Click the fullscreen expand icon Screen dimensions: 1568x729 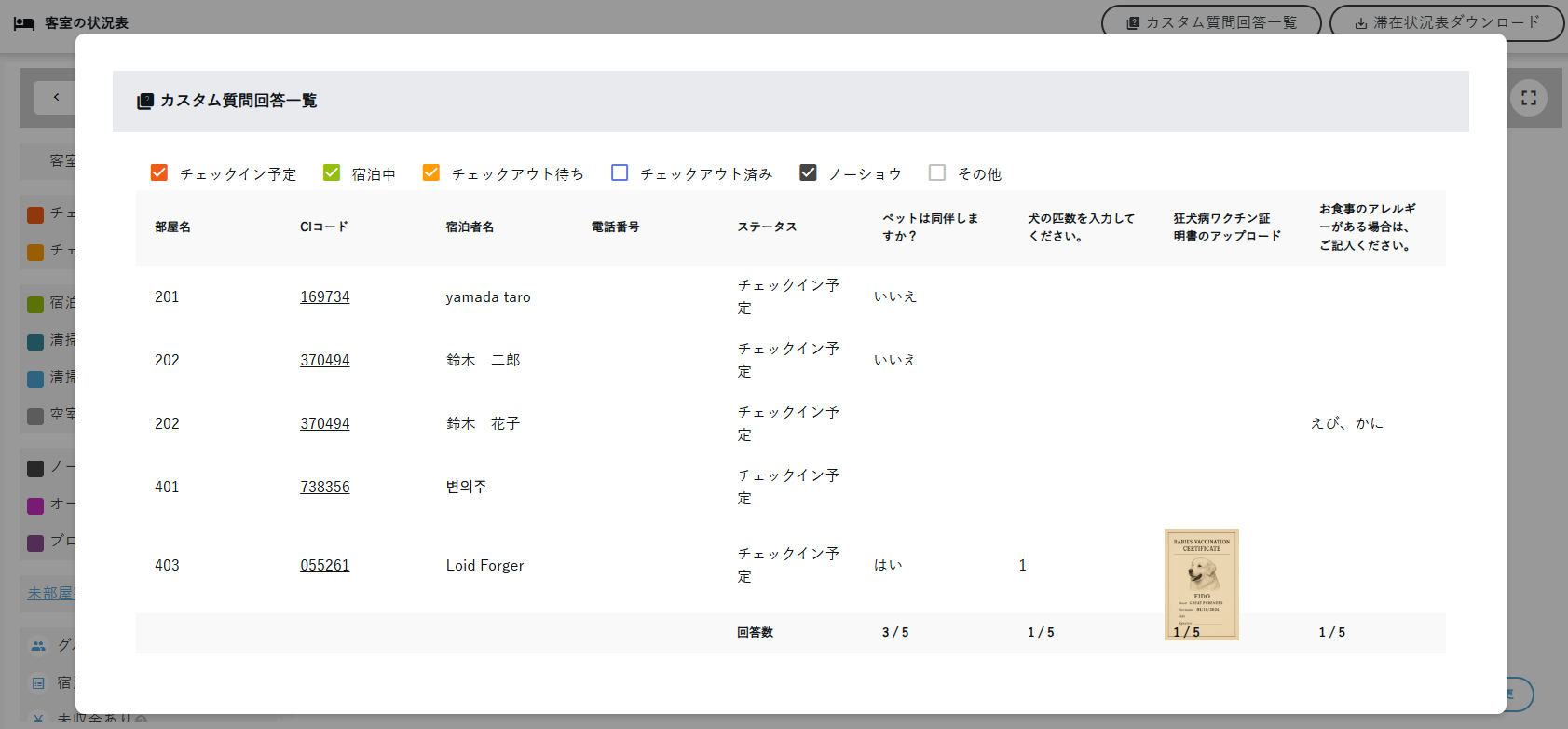tap(1528, 98)
